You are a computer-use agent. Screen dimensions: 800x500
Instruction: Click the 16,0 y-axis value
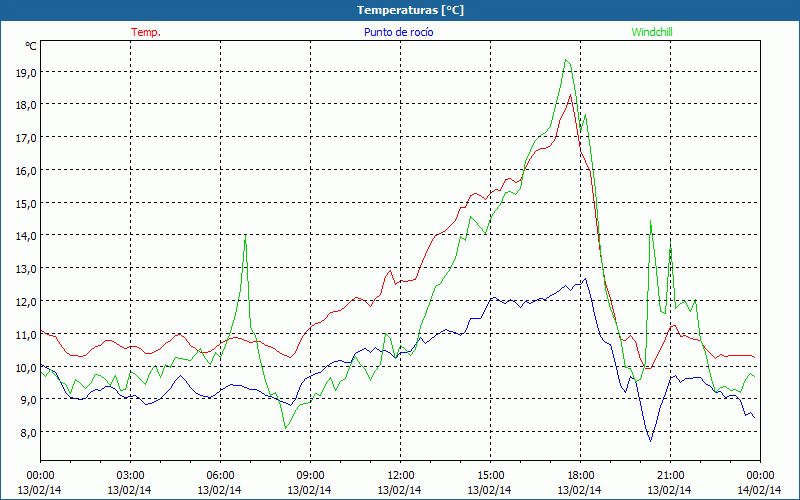(x=26, y=170)
